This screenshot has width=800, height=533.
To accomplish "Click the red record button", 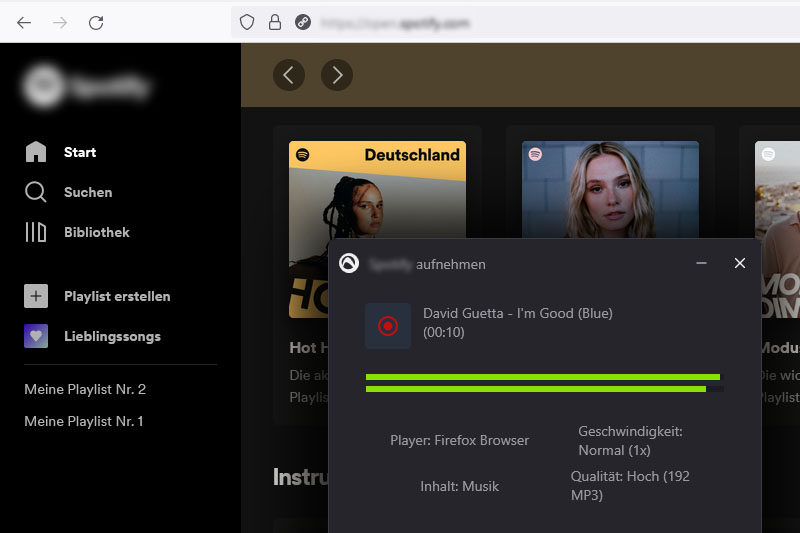I will (388, 325).
